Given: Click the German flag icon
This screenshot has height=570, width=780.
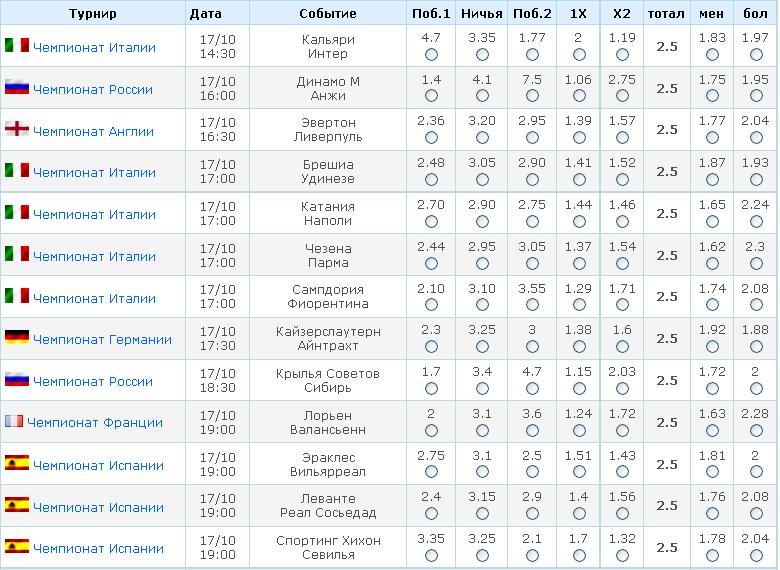Looking at the screenshot, I should click(x=17, y=338).
